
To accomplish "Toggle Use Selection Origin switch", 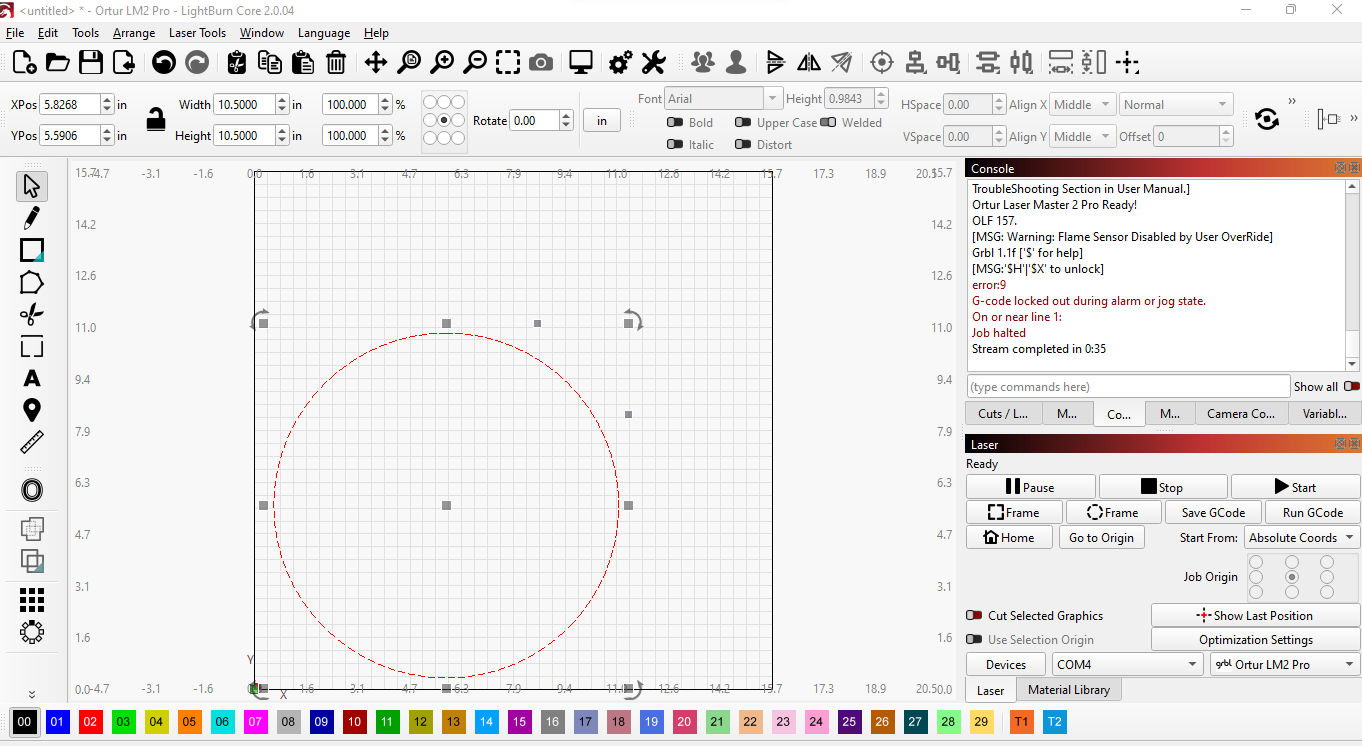I will [974, 640].
